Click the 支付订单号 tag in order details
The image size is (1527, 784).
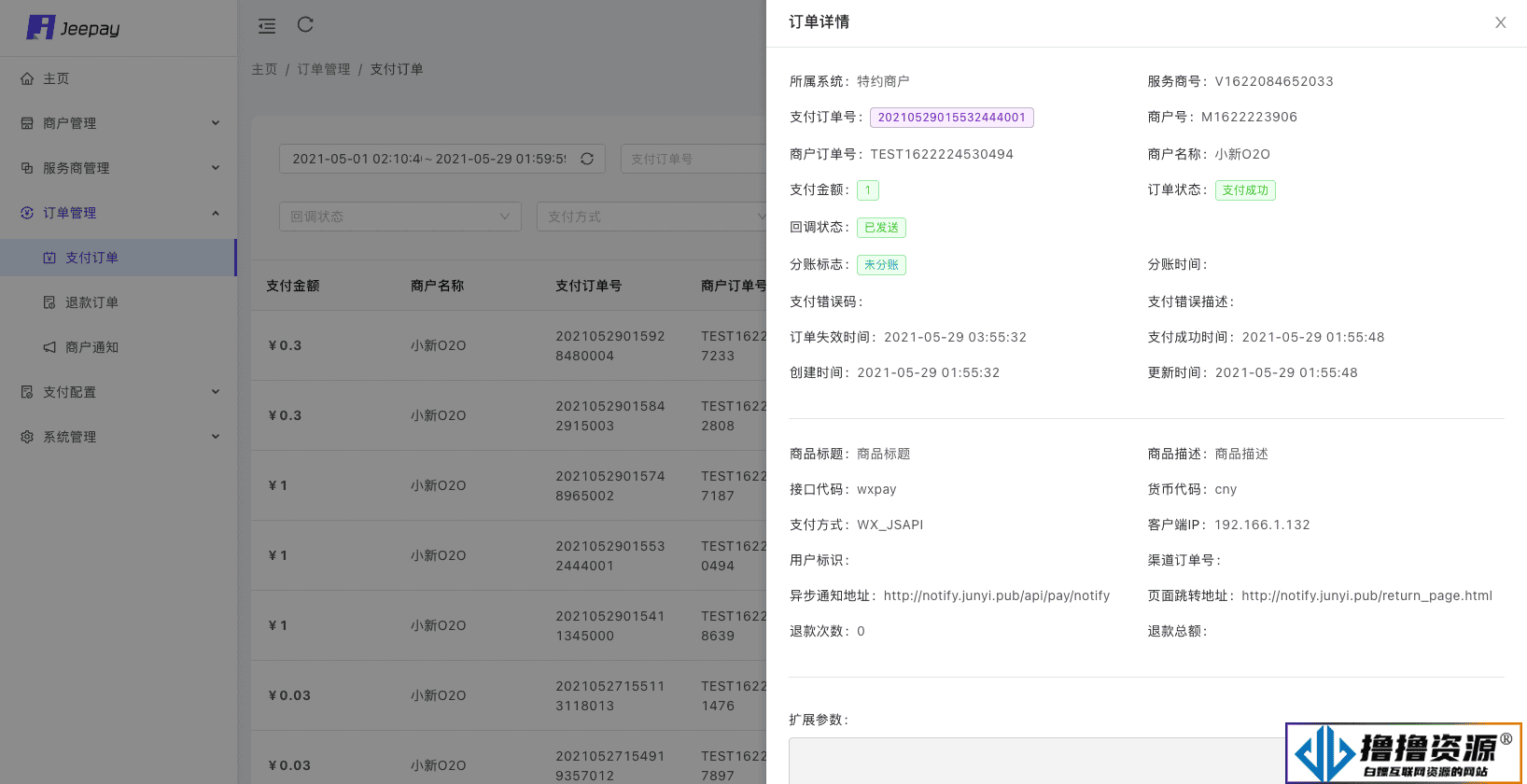(952, 118)
